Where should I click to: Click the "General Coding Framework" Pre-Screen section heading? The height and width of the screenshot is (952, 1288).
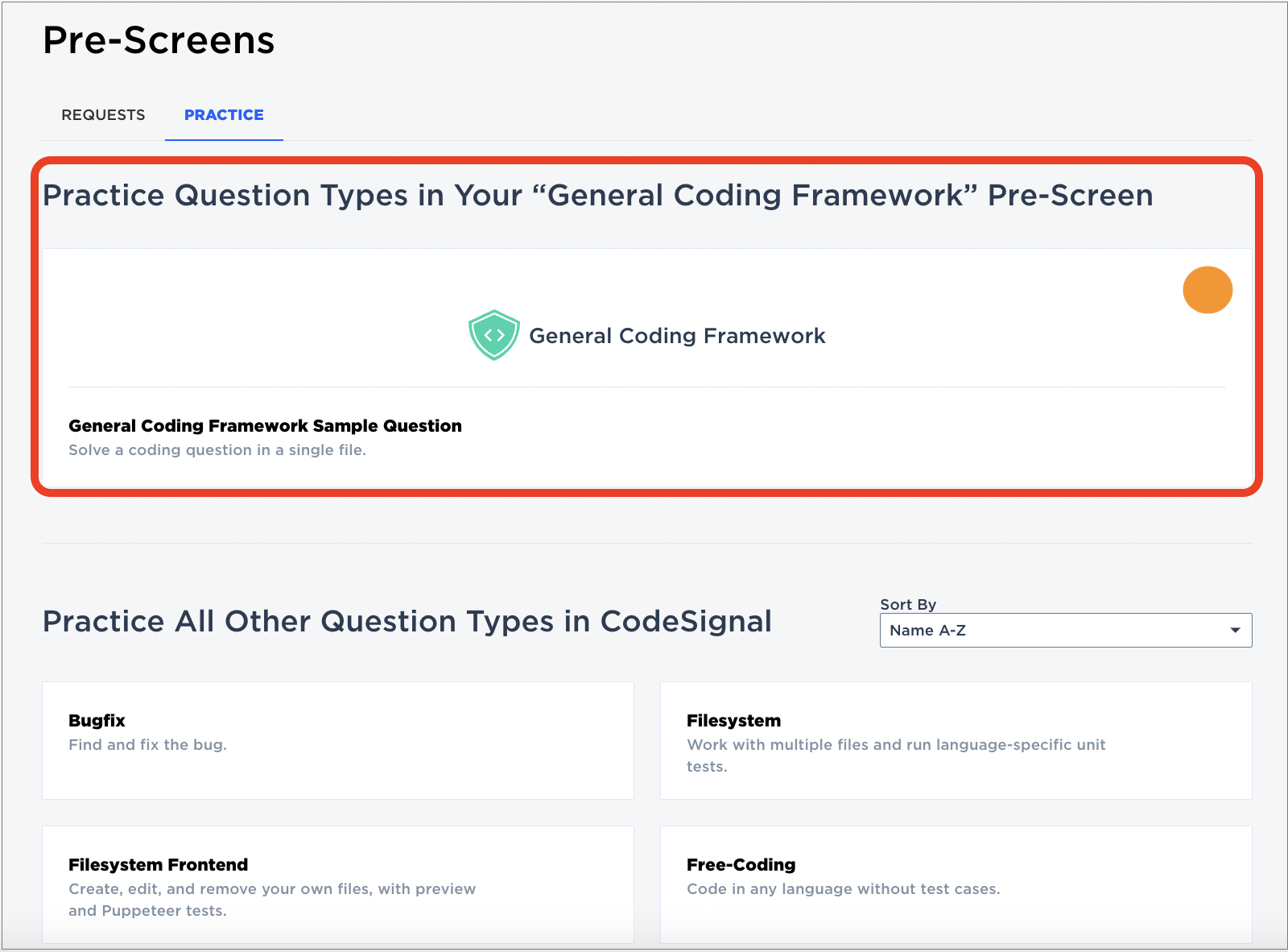click(597, 196)
